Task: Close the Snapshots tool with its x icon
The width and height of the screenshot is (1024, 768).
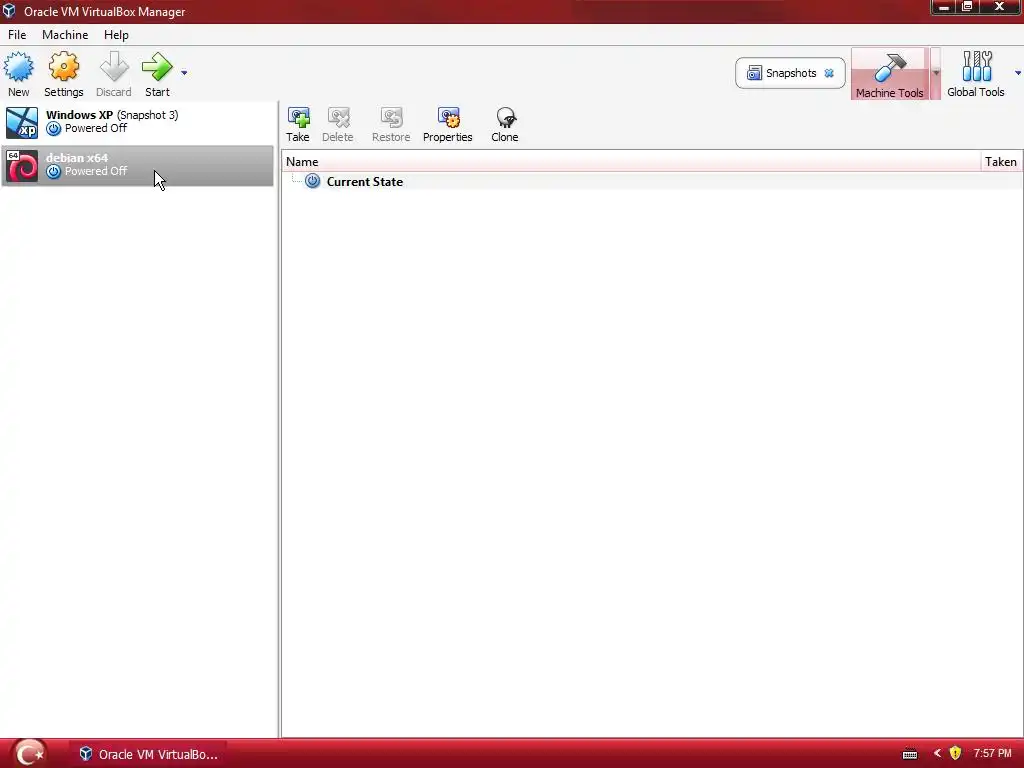Action: (829, 73)
